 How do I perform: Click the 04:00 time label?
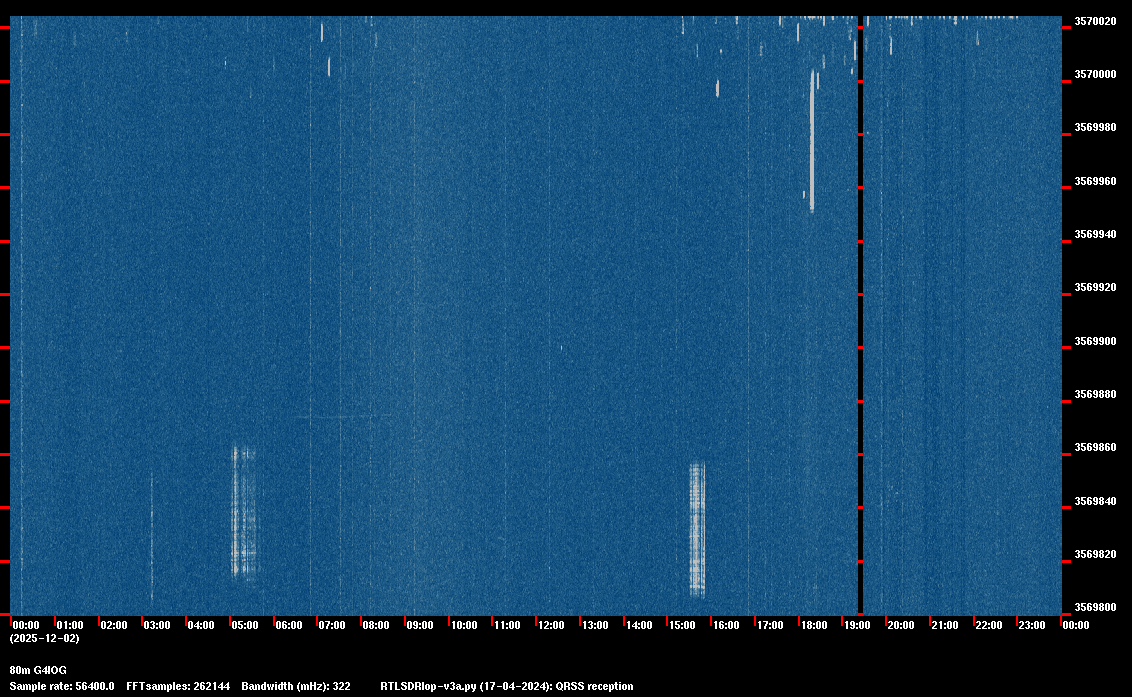pos(201,625)
